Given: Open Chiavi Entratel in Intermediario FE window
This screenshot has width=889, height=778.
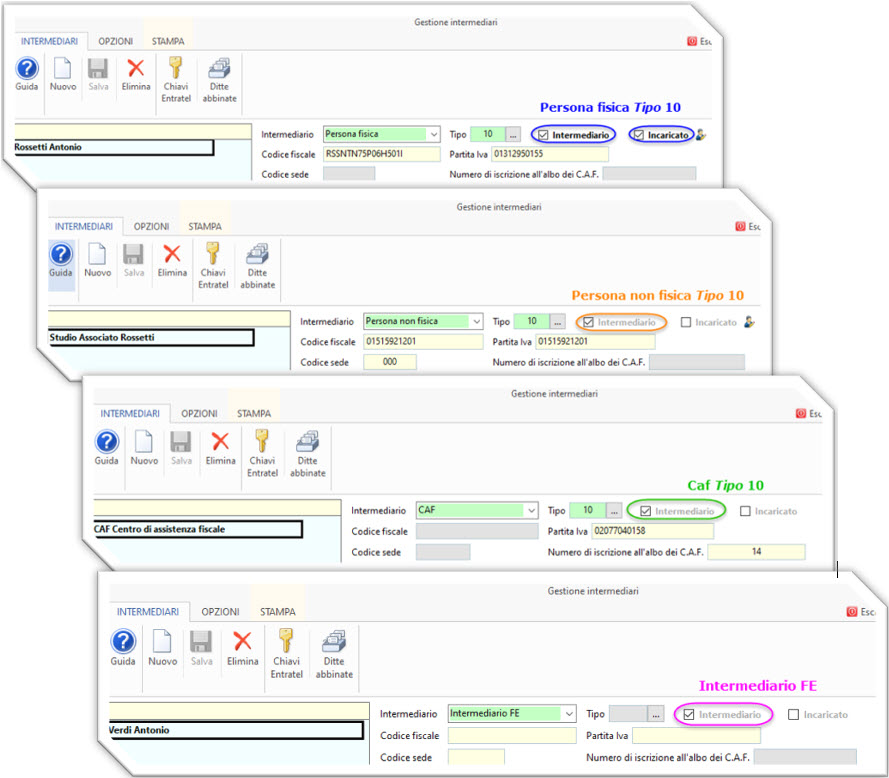Looking at the screenshot, I should pyautogui.click(x=286, y=653).
